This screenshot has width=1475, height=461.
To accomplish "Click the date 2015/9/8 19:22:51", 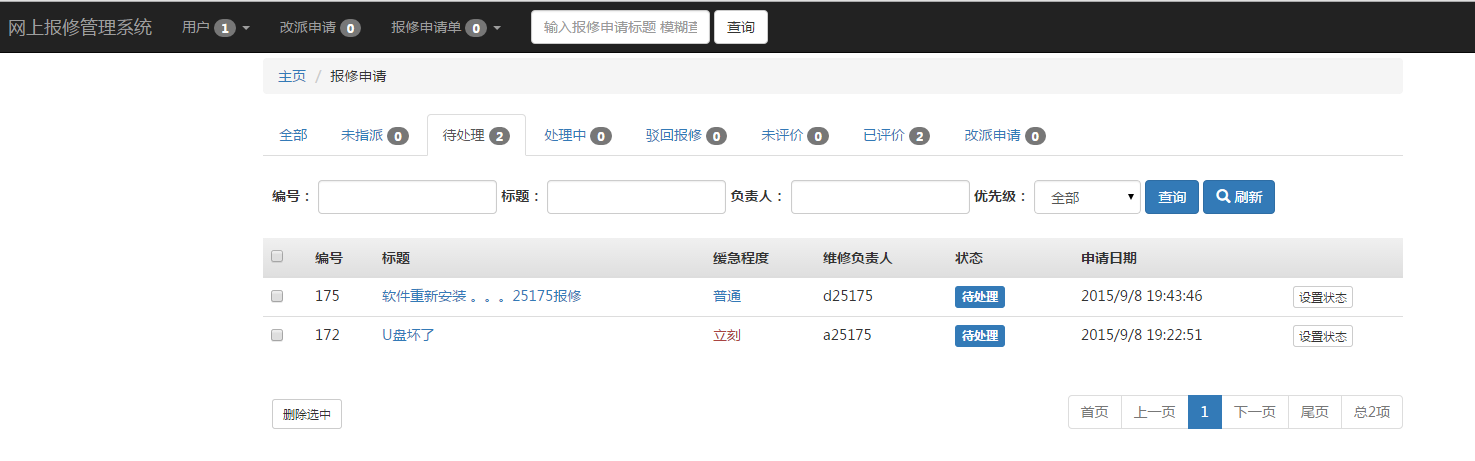I will pos(1141,335).
